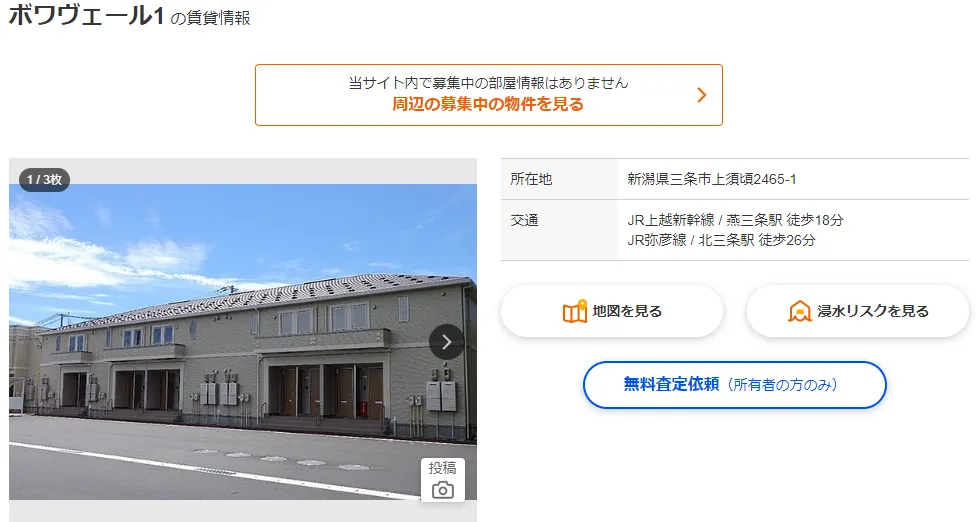Click the 投稿 label on photo
Viewport: 976px width, 522px height.
pos(443,468)
